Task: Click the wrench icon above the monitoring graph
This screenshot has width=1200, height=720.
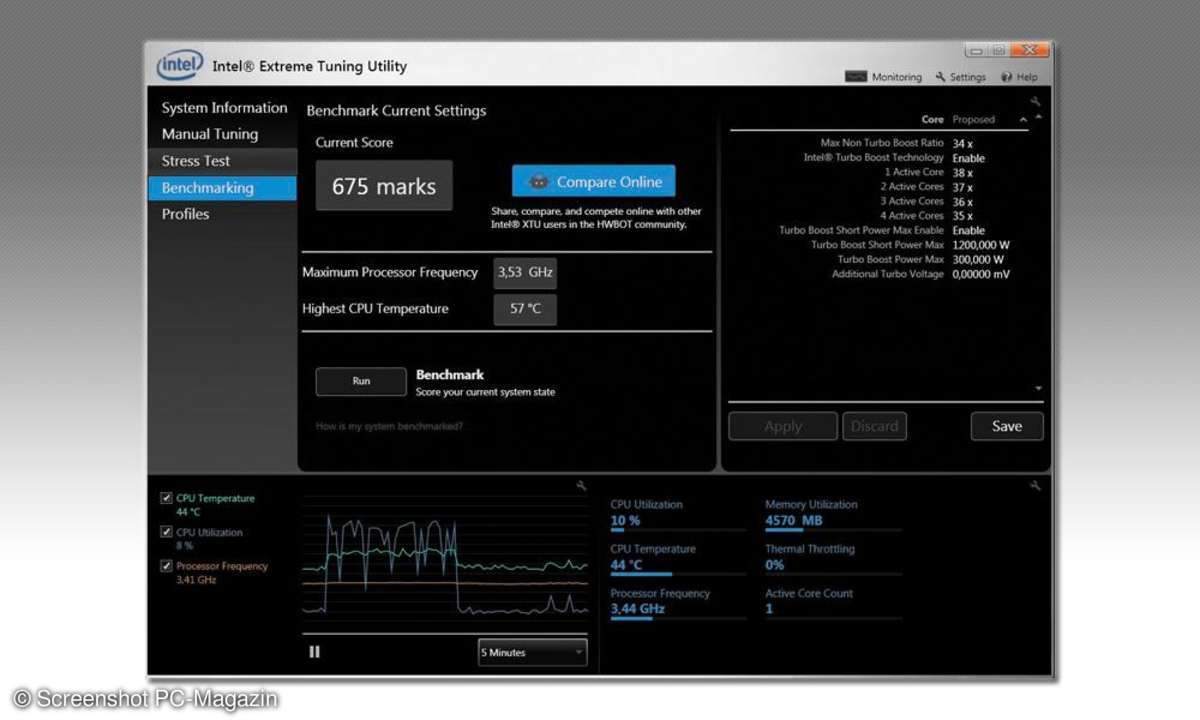Action: click(x=582, y=486)
